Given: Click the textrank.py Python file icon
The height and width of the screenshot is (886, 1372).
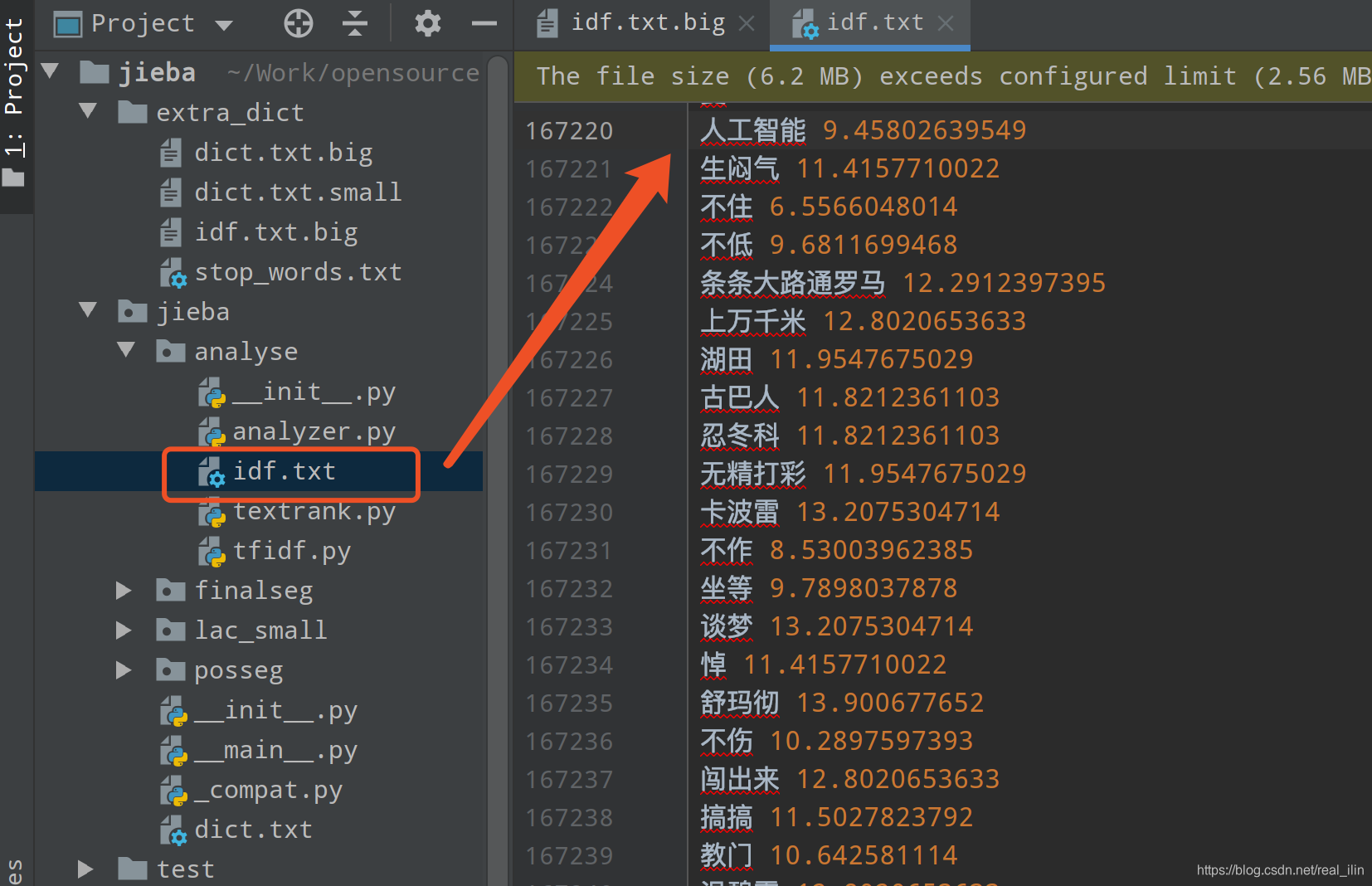Looking at the screenshot, I should [x=212, y=512].
